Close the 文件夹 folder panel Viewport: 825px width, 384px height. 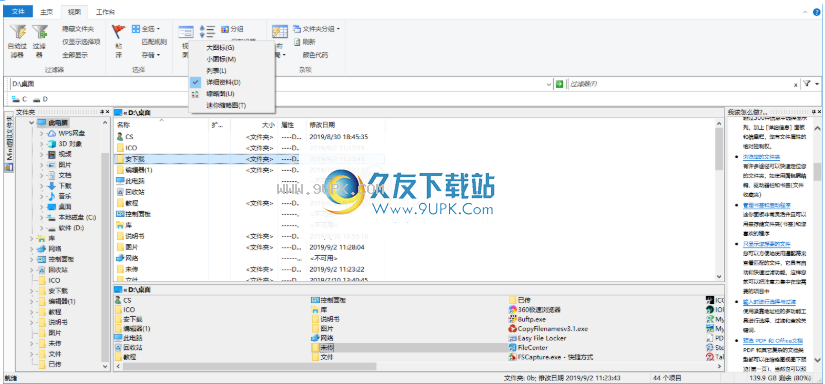pyautogui.click(x=108, y=112)
